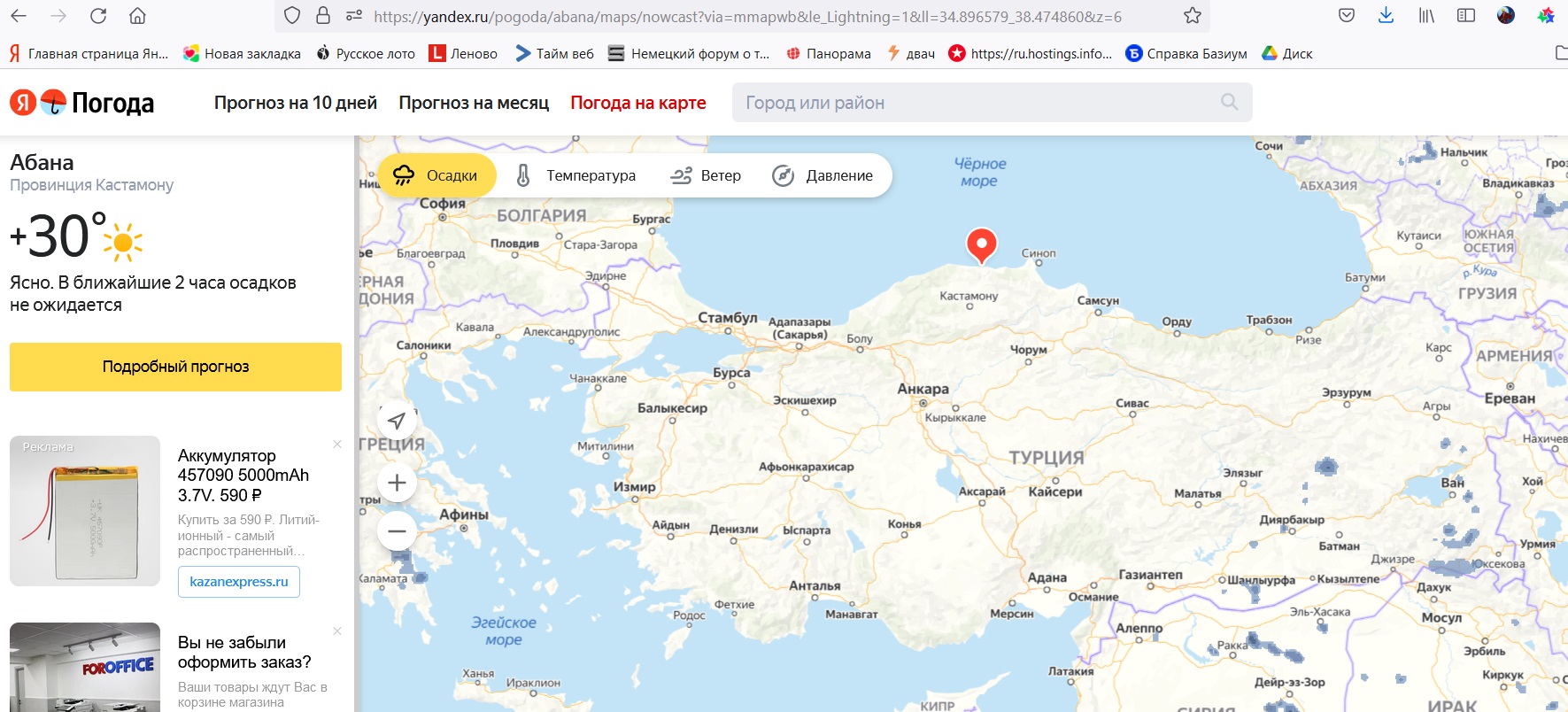Close the Аккумулятор advertisement

coord(337,445)
